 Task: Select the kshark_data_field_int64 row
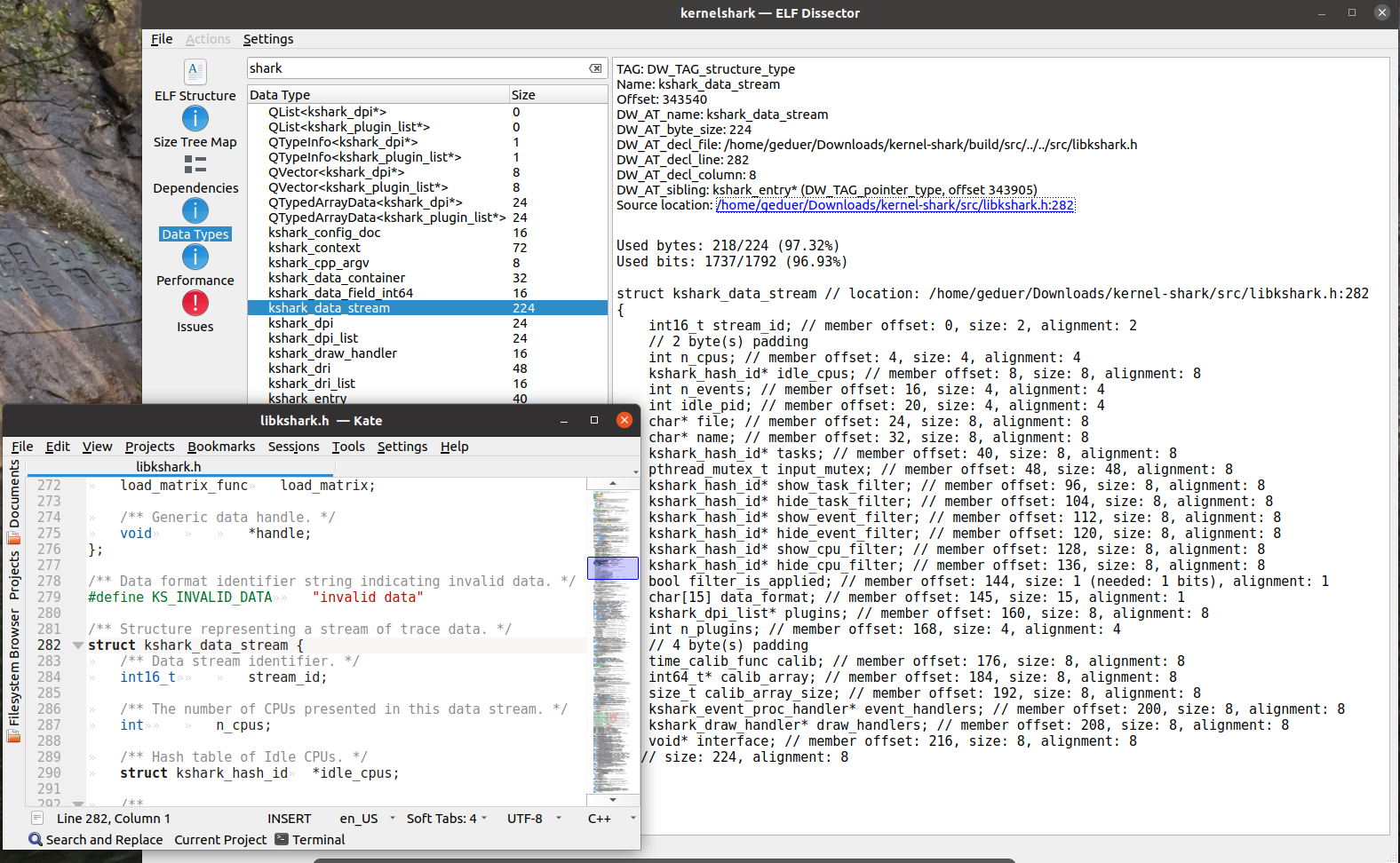pyautogui.click(x=427, y=293)
